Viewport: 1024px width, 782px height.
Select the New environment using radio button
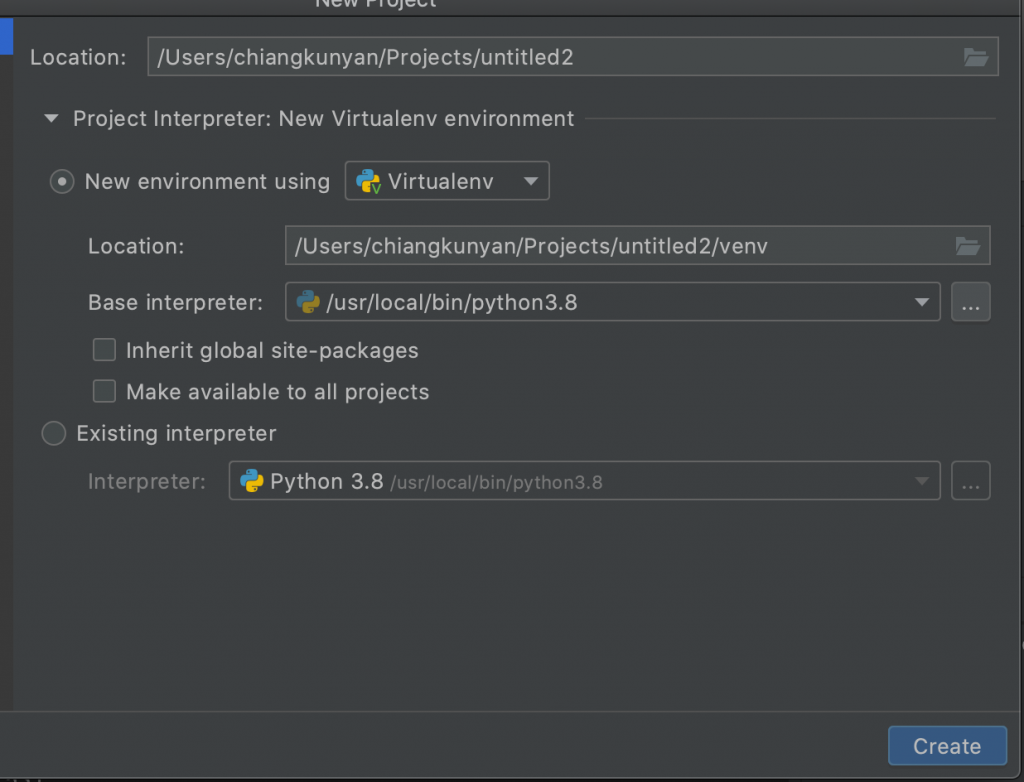point(62,181)
